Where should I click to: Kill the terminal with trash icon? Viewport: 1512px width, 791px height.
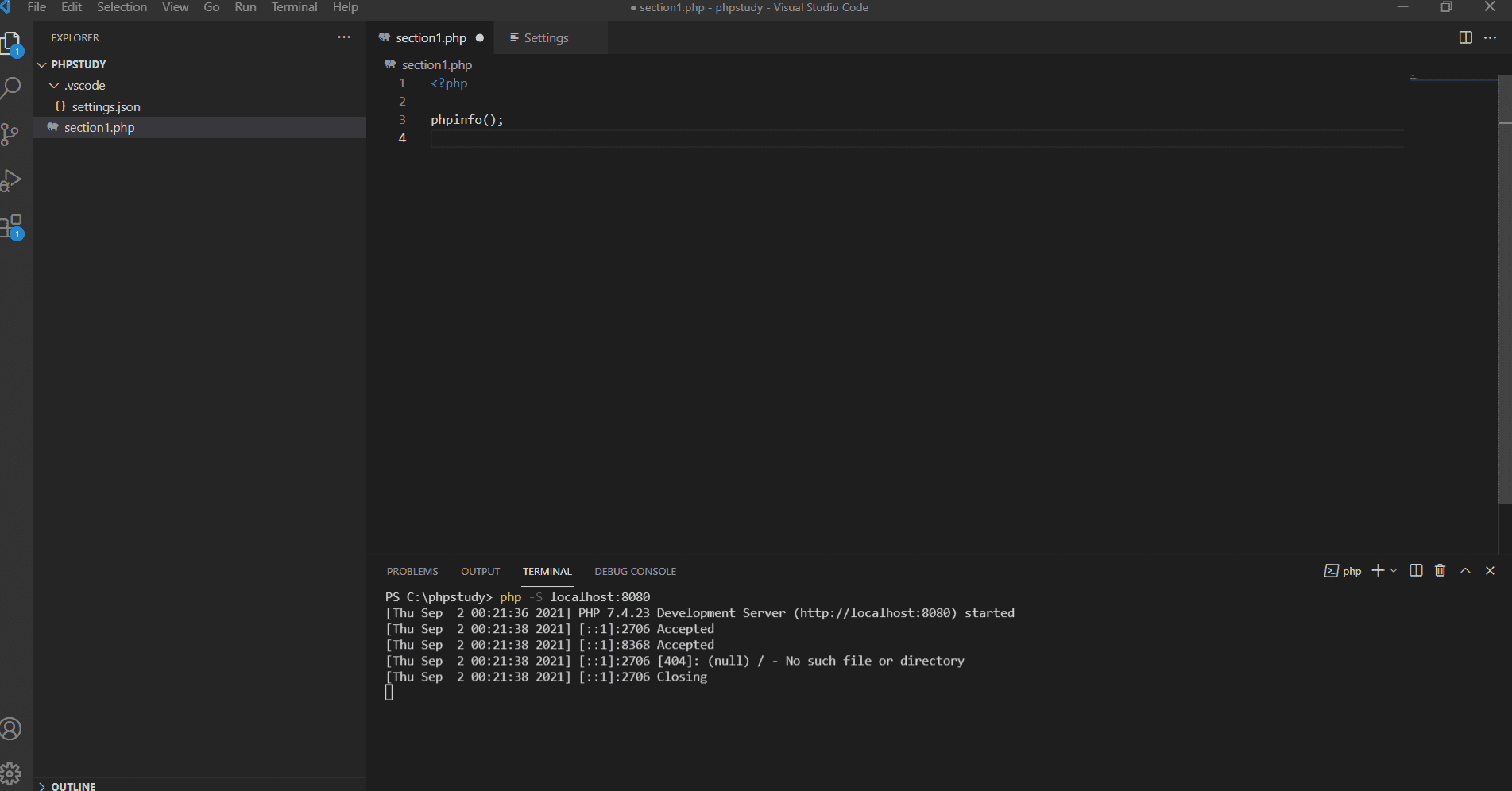point(1440,571)
